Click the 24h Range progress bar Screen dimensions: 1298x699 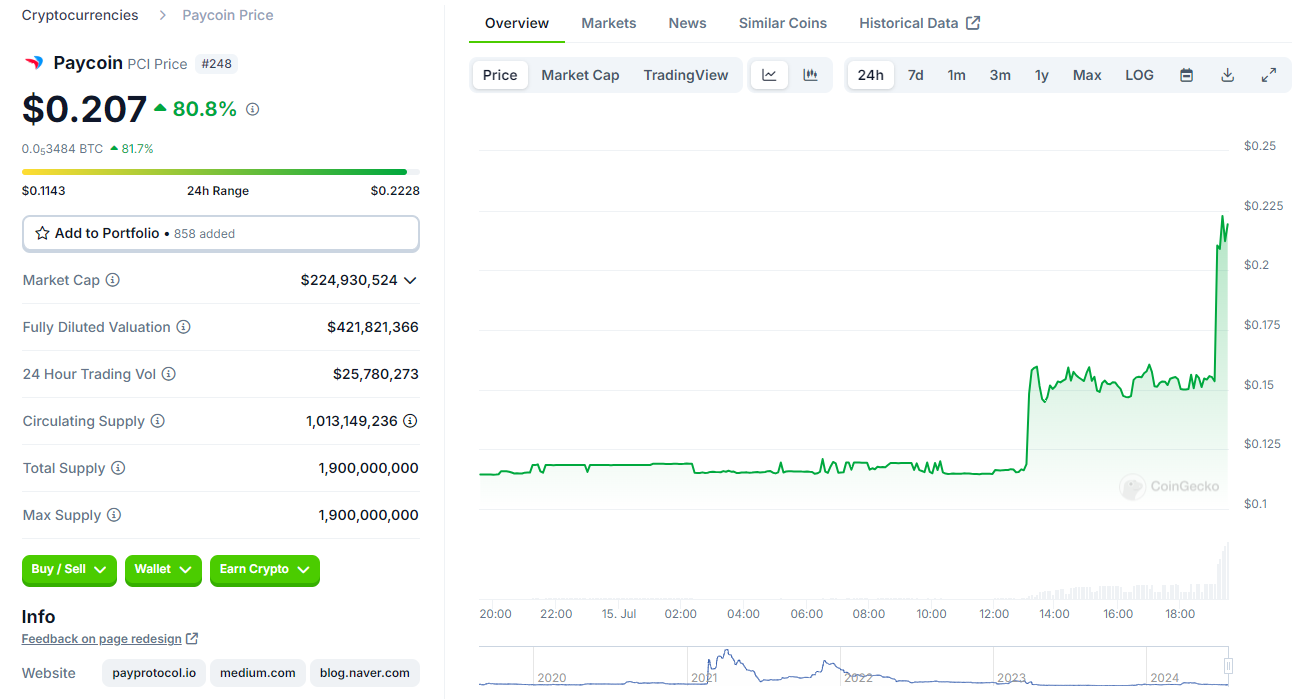coord(221,172)
